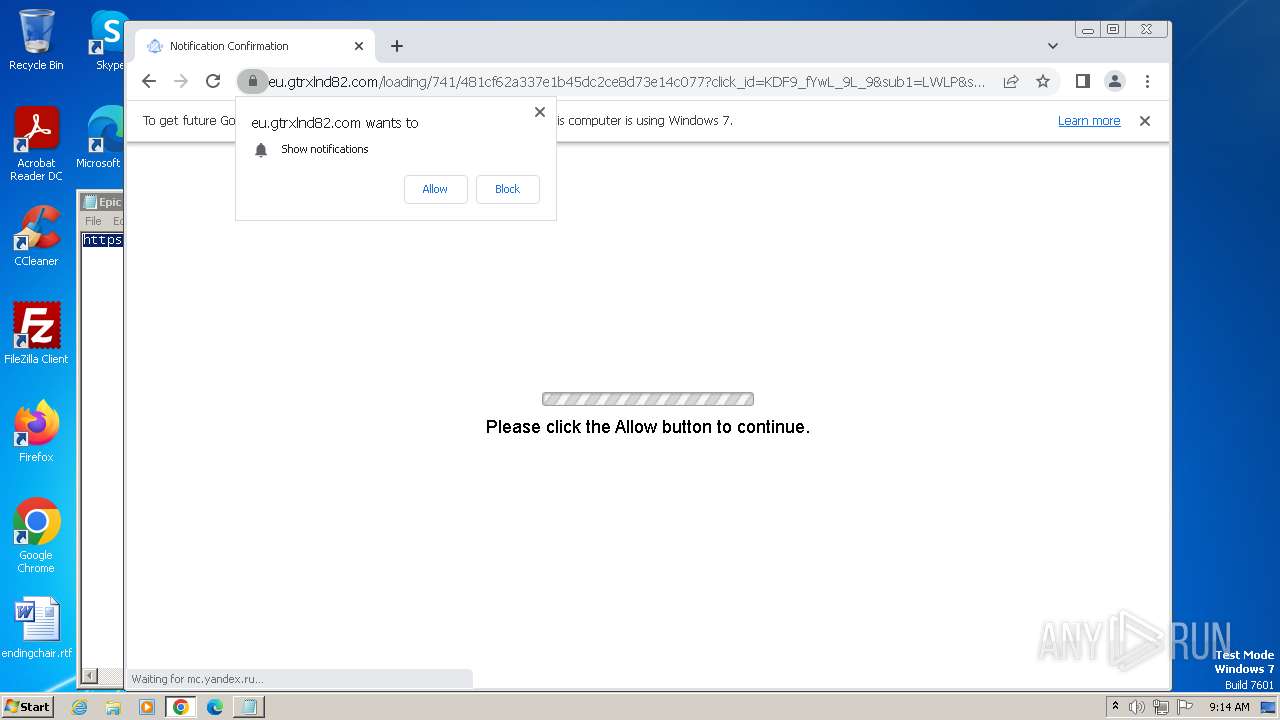Open Microsoft Edge desktop shortcut
The width and height of the screenshot is (1280, 720).
(x=100, y=136)
